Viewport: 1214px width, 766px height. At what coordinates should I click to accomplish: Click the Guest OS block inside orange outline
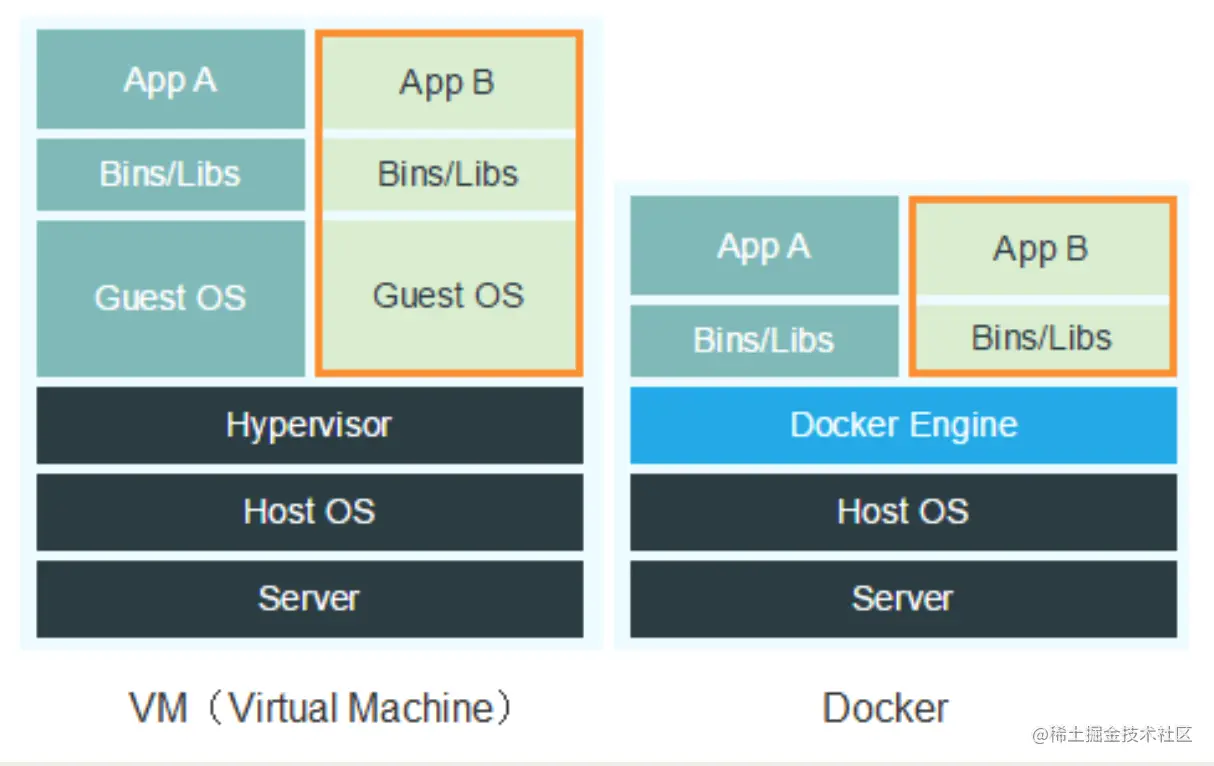(x=448, y=295)
